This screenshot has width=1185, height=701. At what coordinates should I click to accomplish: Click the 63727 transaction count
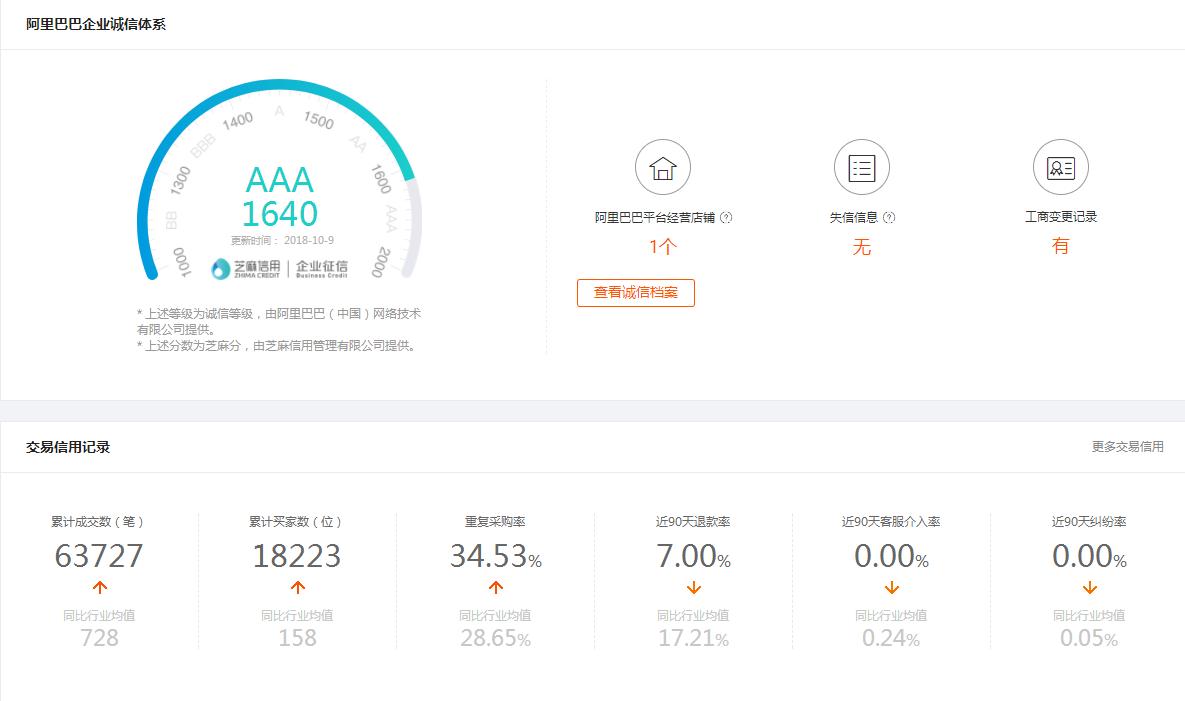pos(99,556)
